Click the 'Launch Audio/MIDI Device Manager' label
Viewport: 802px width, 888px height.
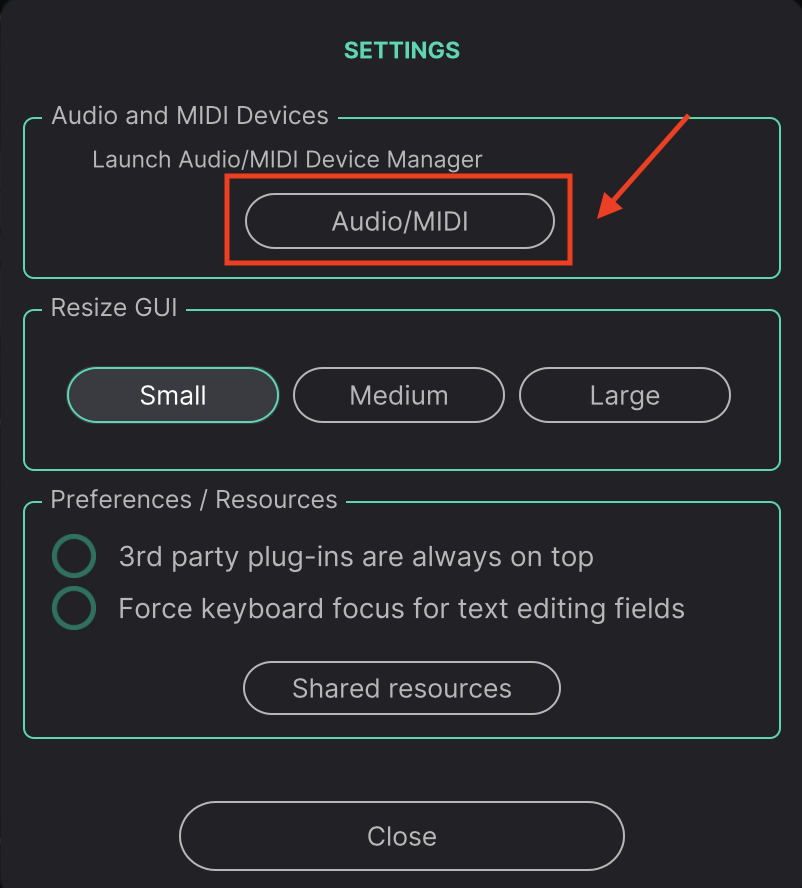287,160
